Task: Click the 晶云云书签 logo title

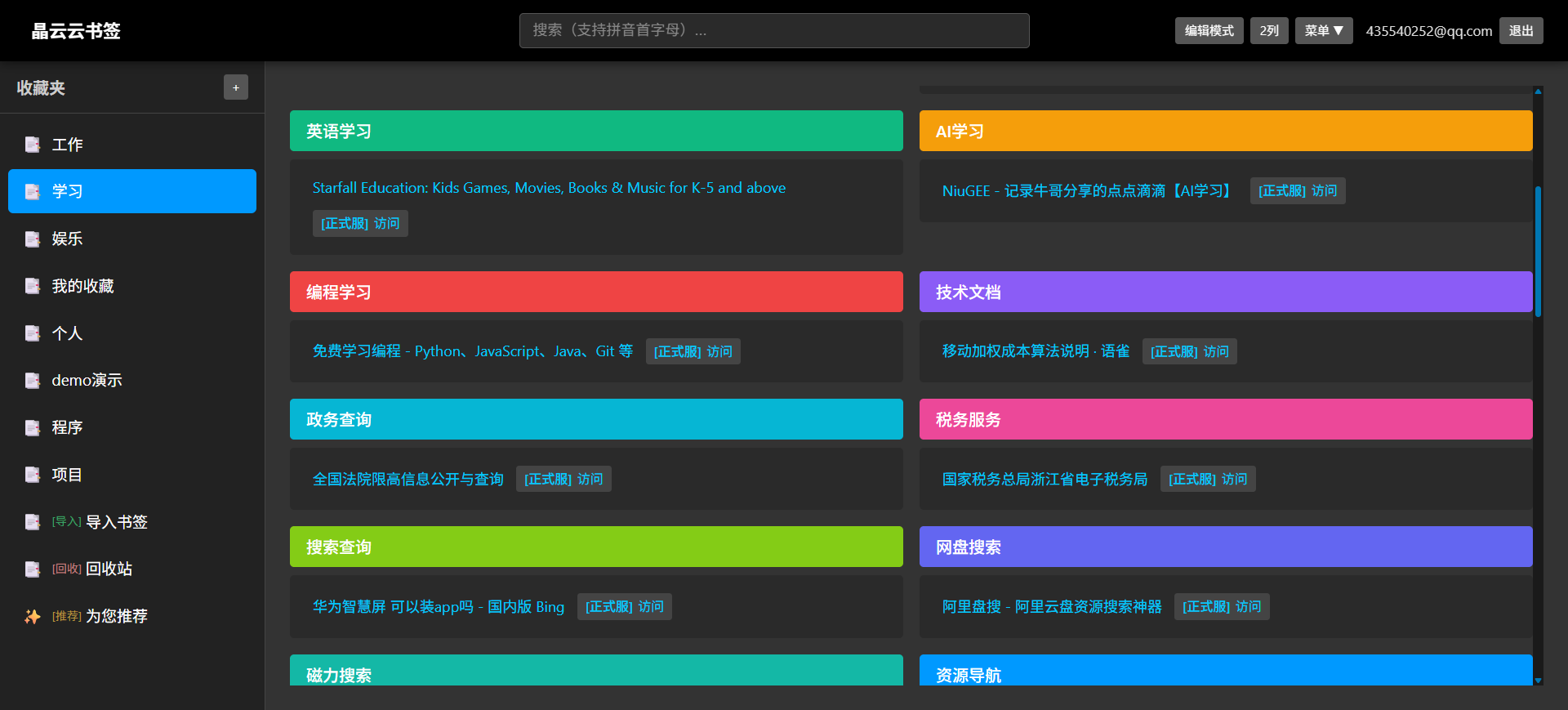Action: (76, 31)
